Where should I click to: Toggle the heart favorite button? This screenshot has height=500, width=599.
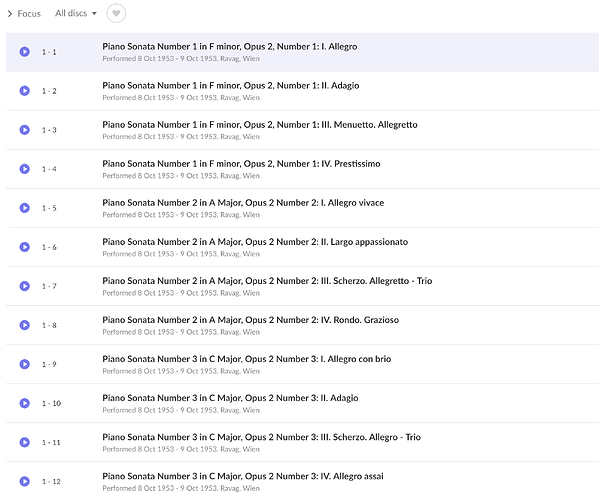(116, 13)
